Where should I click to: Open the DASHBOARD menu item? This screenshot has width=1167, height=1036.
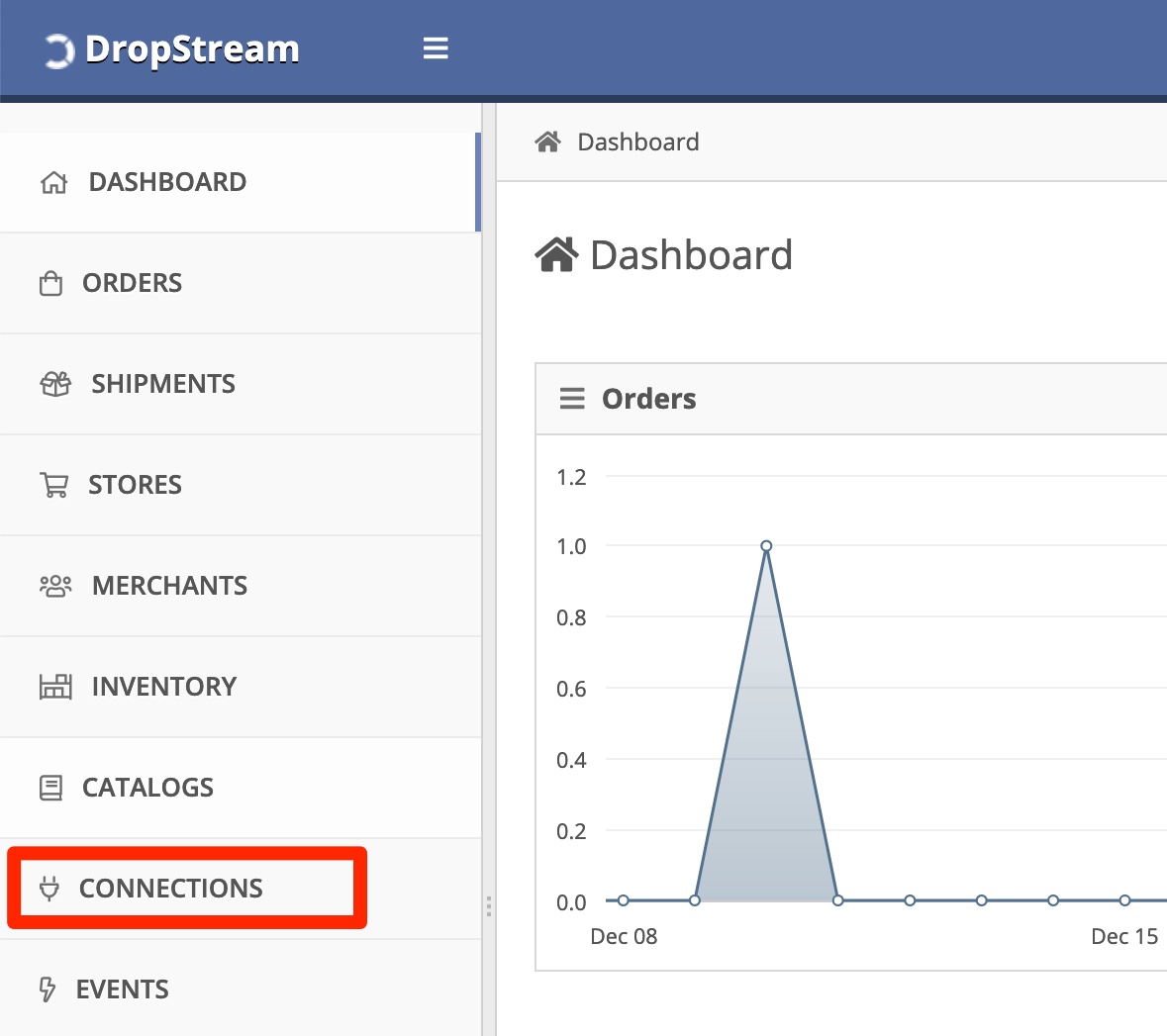pyautogui.click(x=239, y=182)
